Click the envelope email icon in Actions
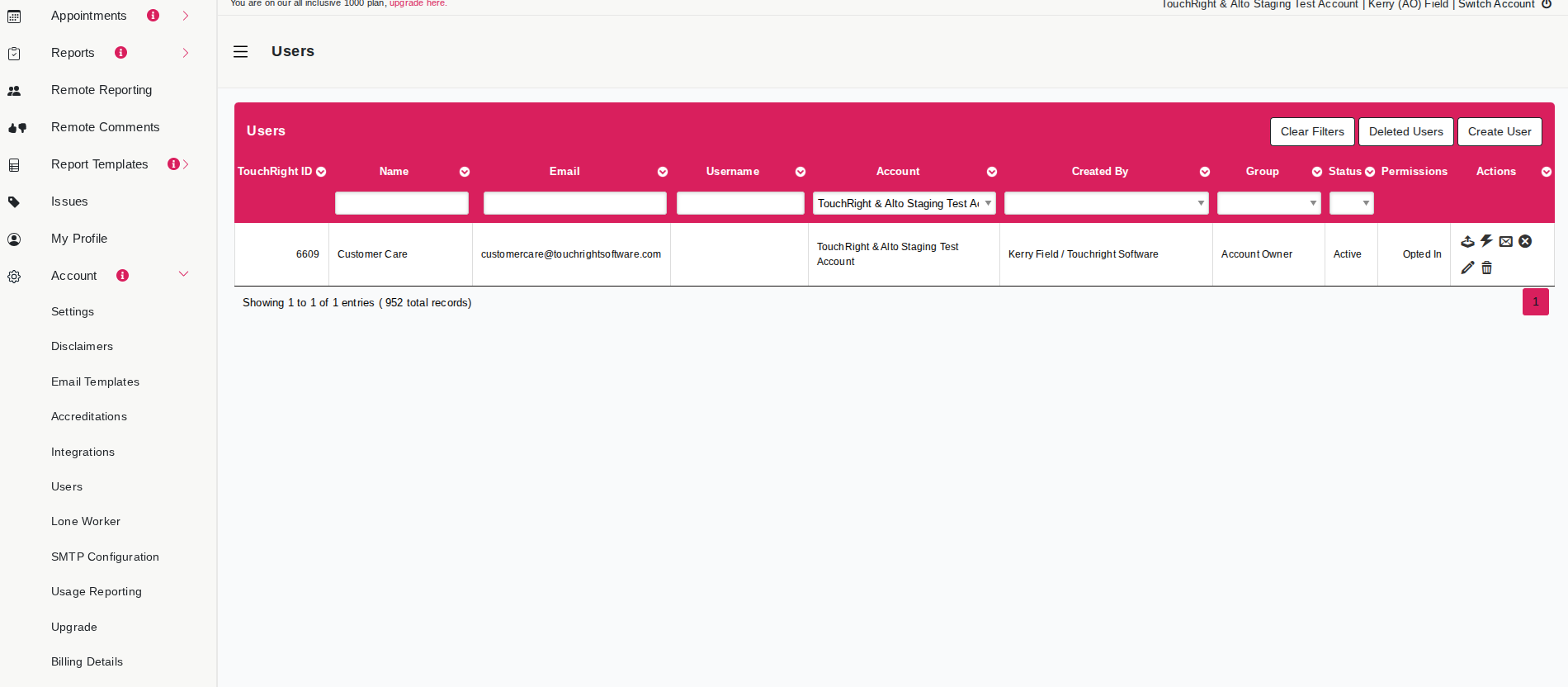The image size is (1568, 687). click(1506, 241)
